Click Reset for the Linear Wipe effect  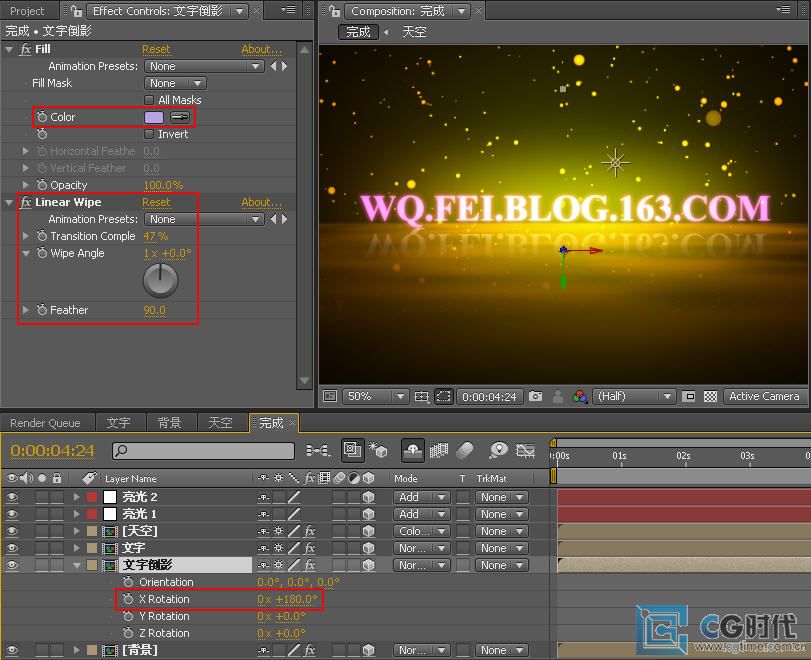(156, 202)
